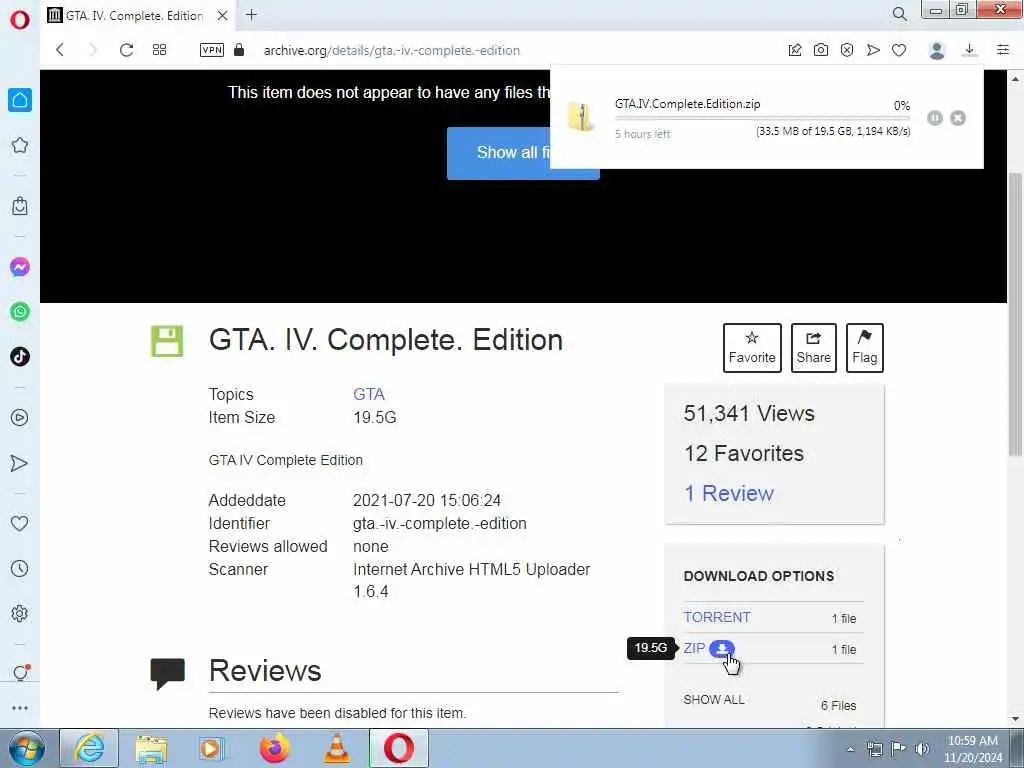Pause the GTA.IV.Complete.Edition.zip download

(935, 118)
